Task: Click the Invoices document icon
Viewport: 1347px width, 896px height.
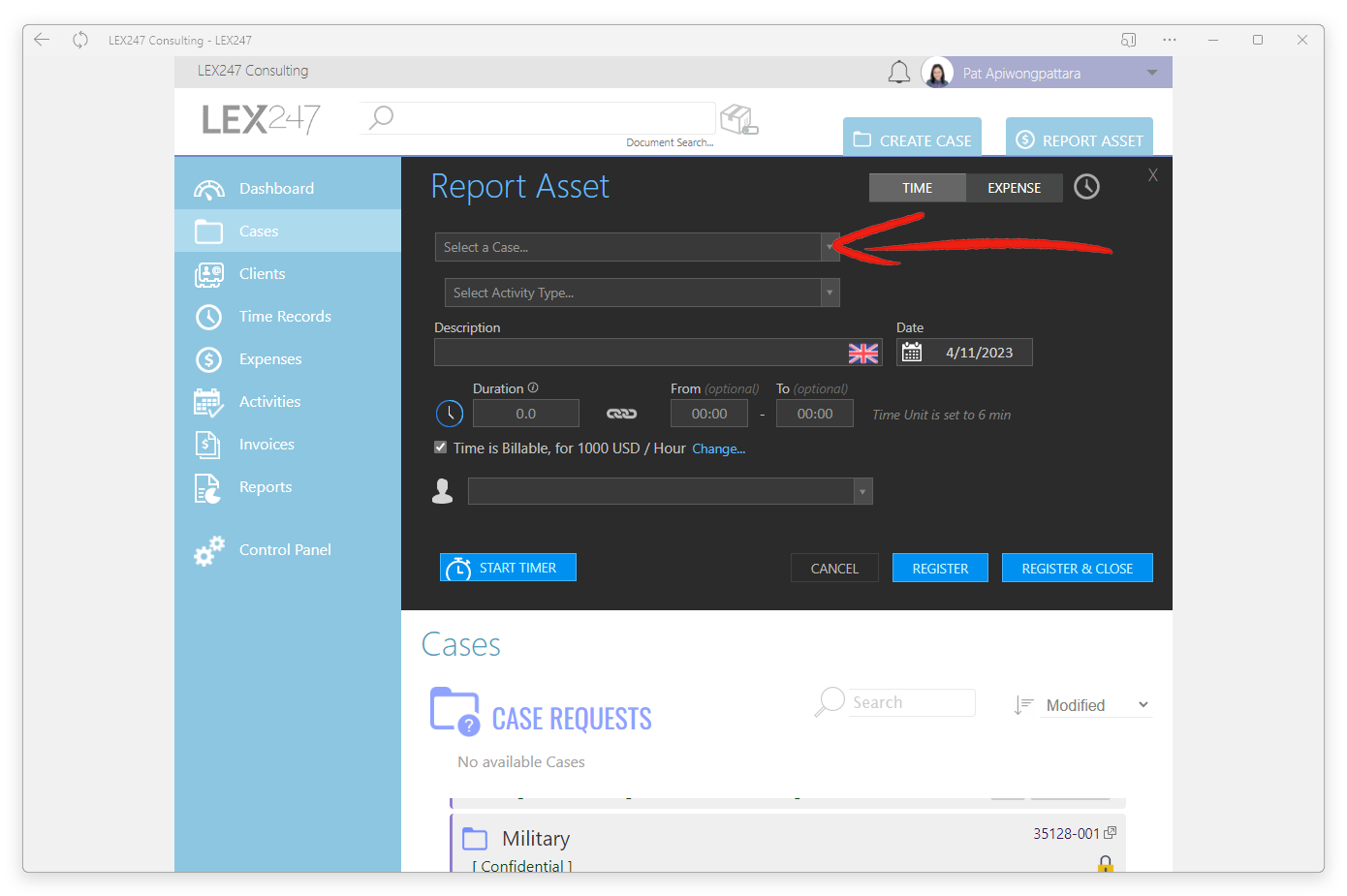Action: tap(208, 445)
